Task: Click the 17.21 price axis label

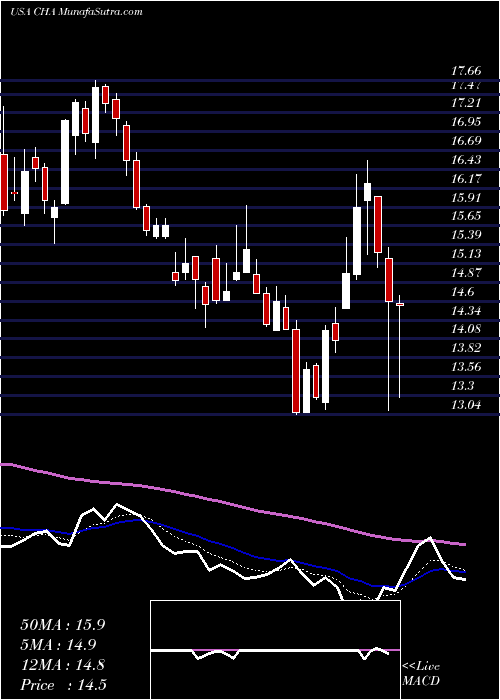Action: [x=466, y=103]
